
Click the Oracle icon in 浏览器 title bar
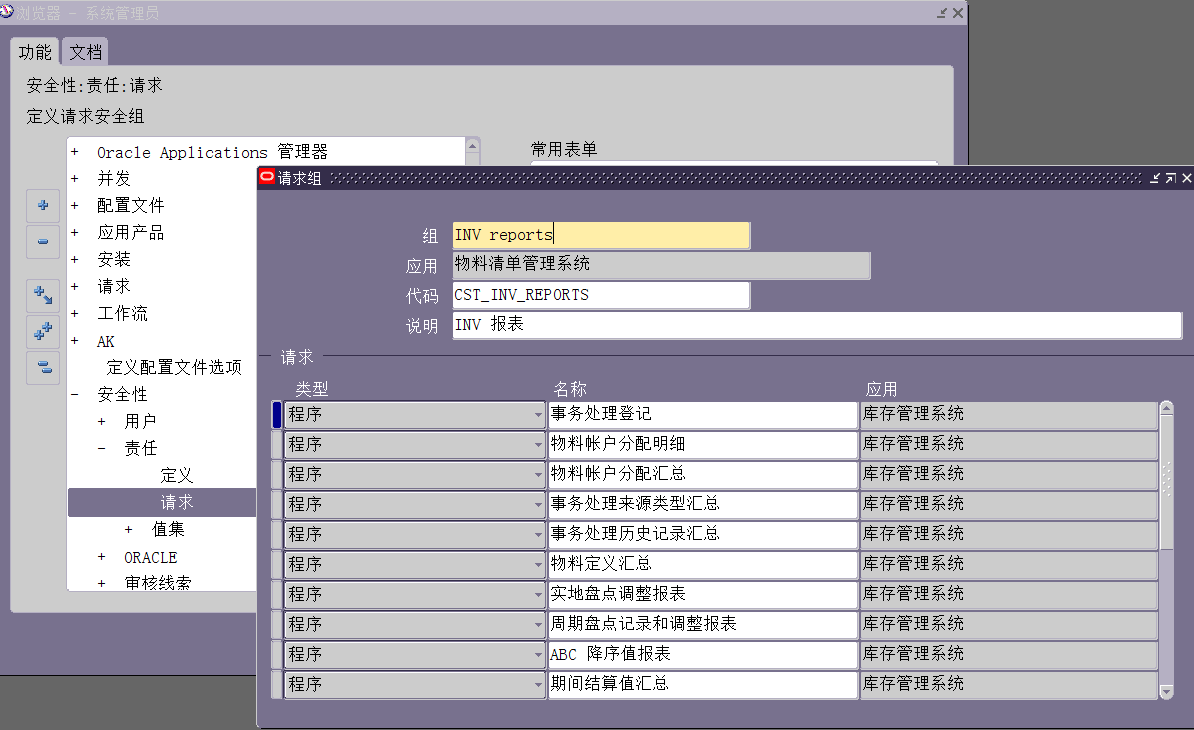click(7, 12)
